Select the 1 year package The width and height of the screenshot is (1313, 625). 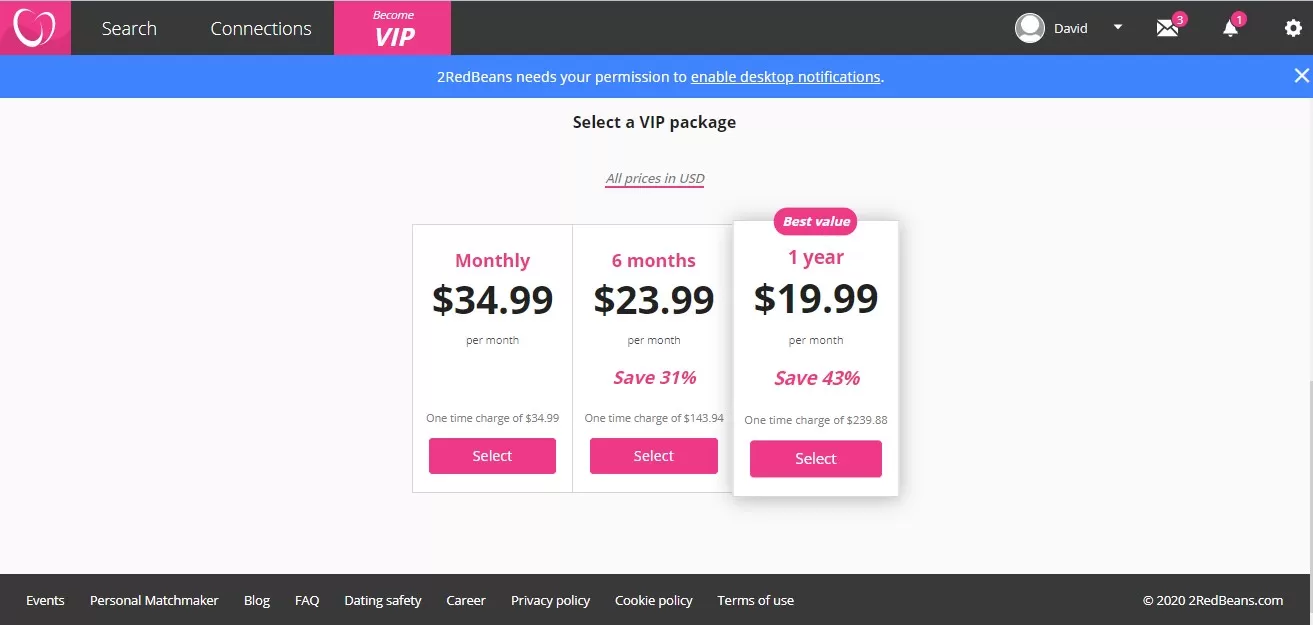coord(816,459)
